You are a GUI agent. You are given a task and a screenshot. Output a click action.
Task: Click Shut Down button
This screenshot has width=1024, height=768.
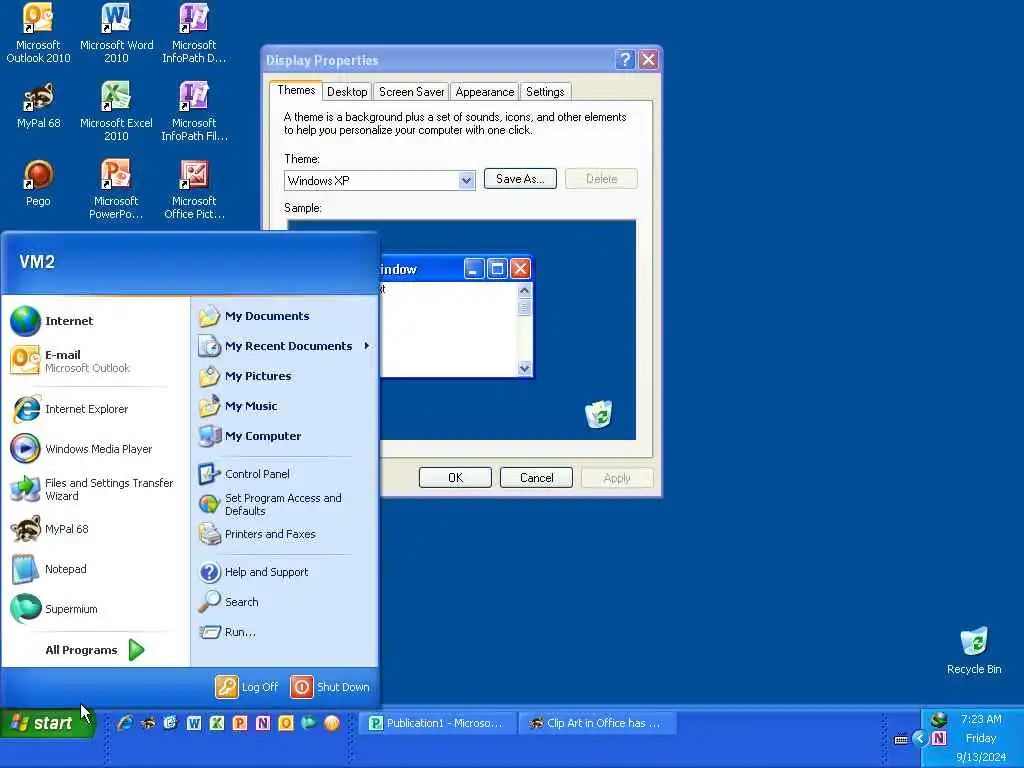330,687
